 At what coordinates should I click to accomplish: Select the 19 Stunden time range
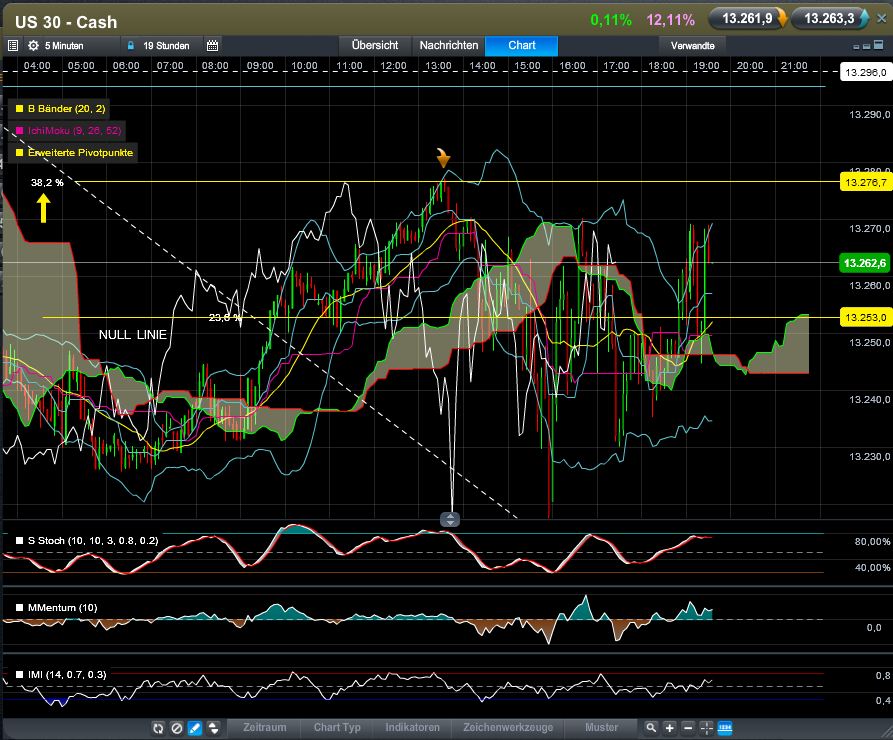point(166,46)
